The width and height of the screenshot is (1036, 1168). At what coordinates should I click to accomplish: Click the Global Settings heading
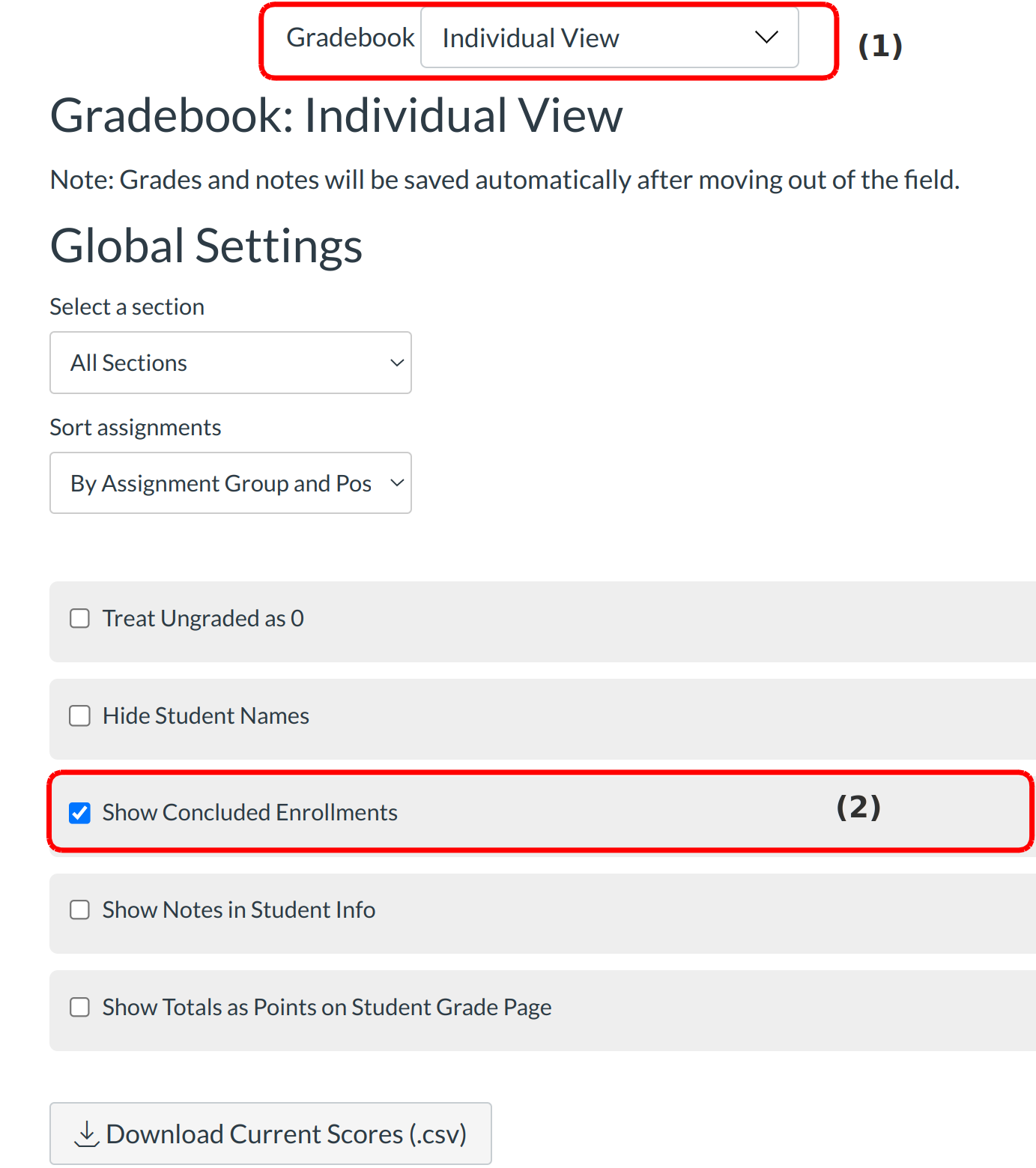206,246
